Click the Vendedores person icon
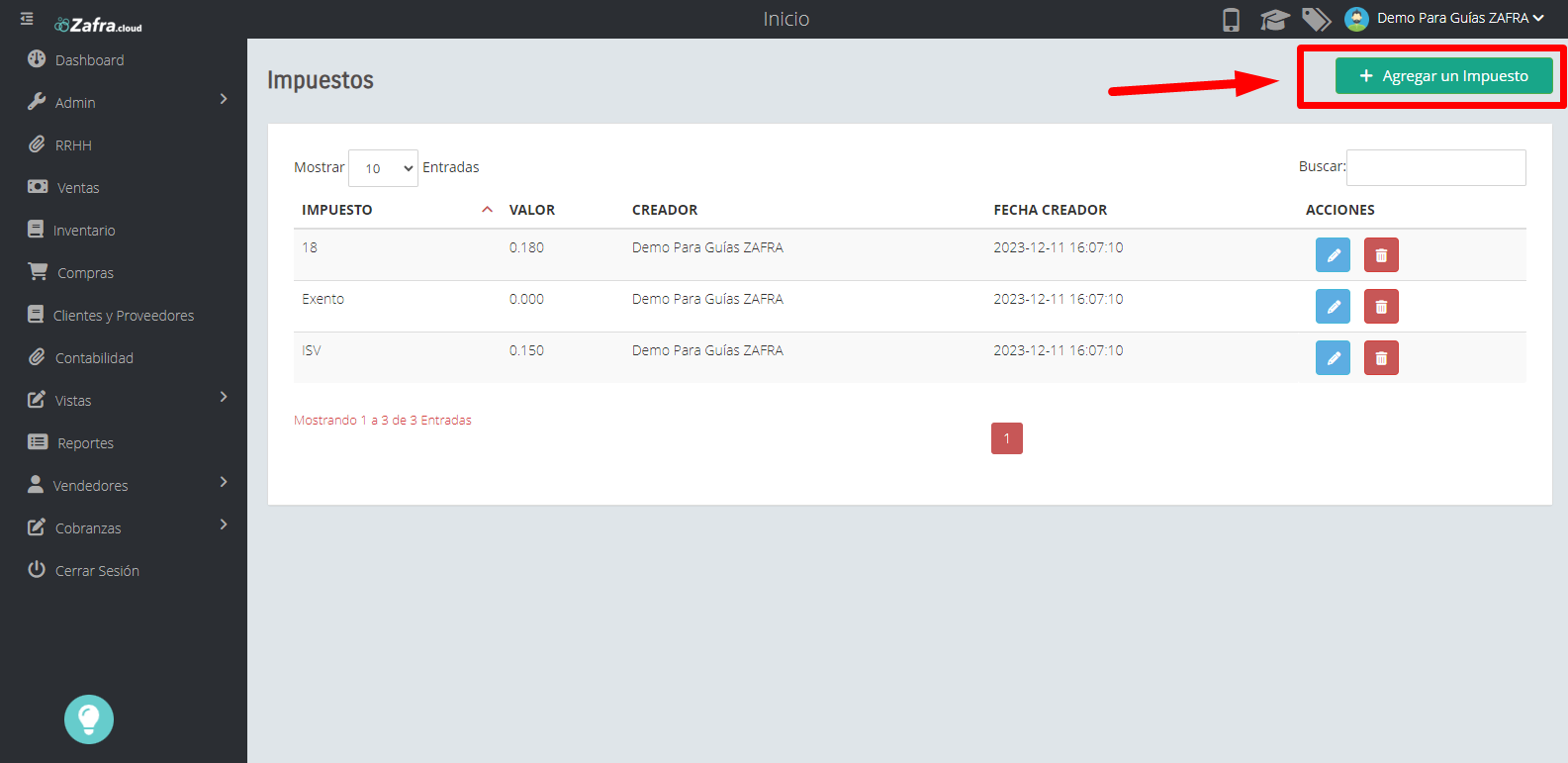 (36, 484)
